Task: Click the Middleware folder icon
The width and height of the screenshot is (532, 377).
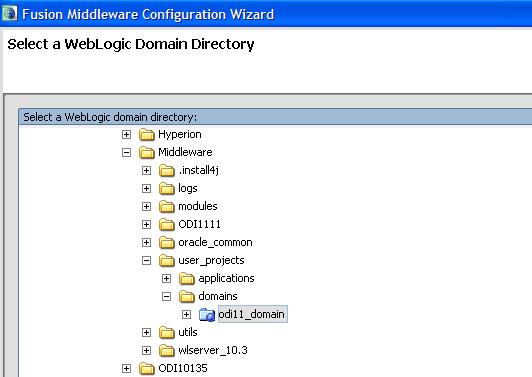Action: 147,153
